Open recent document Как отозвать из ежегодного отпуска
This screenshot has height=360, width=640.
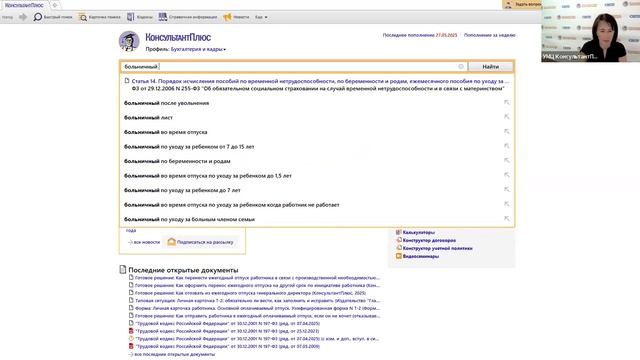pyautogui.click(x=250, y=293)
